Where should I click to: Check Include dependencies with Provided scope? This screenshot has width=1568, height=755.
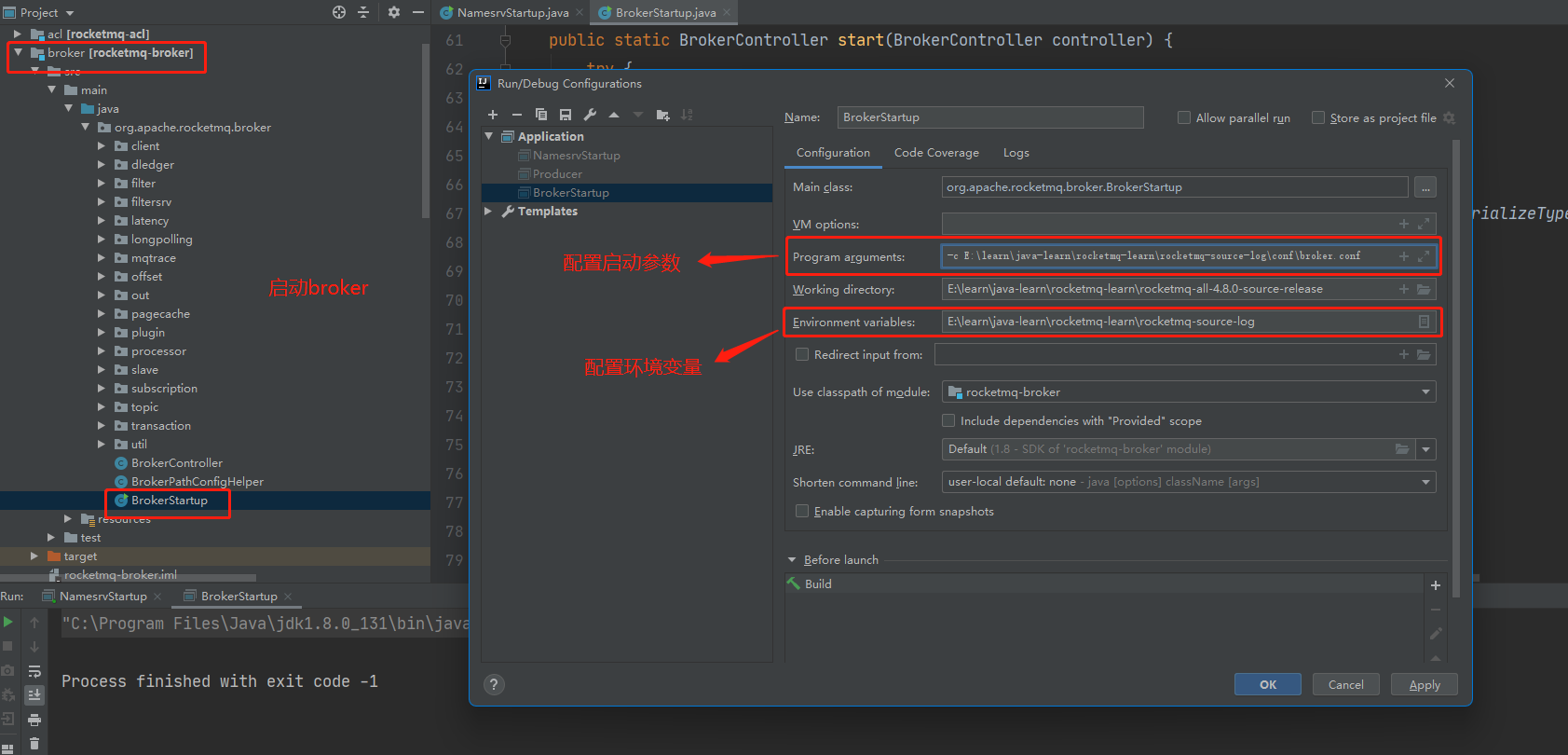(x=948, y=420)
